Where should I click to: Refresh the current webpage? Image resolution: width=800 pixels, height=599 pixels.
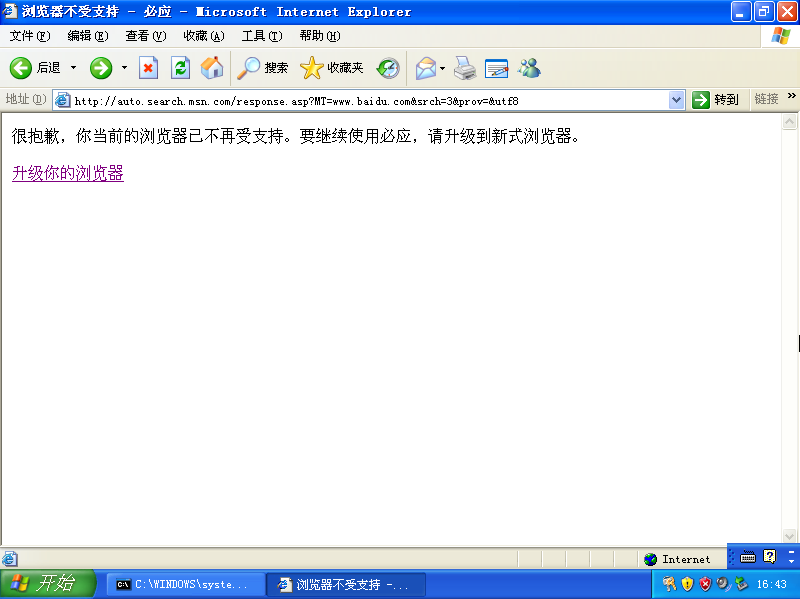coord(181,68)
